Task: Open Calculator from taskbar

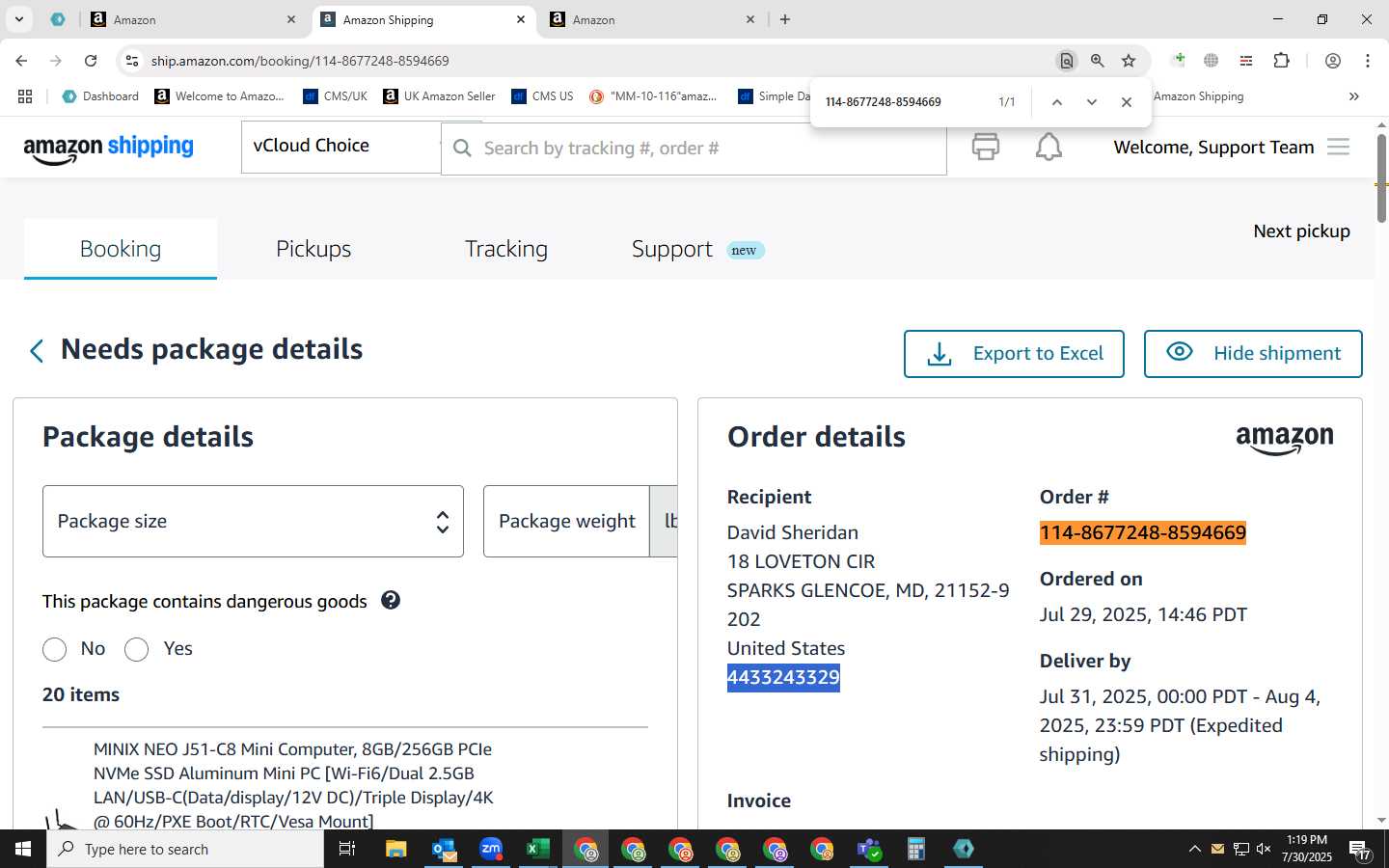Action: click(x=916, y=849)
